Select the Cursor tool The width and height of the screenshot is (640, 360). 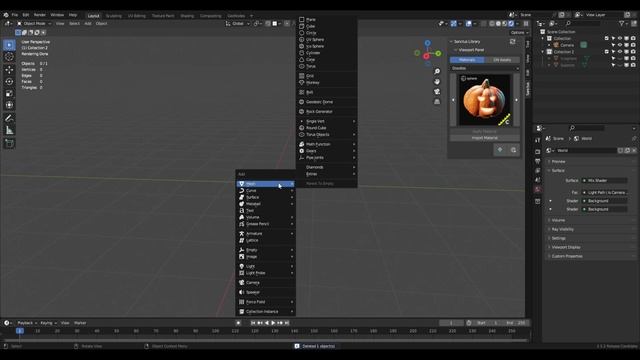[9, 57]
